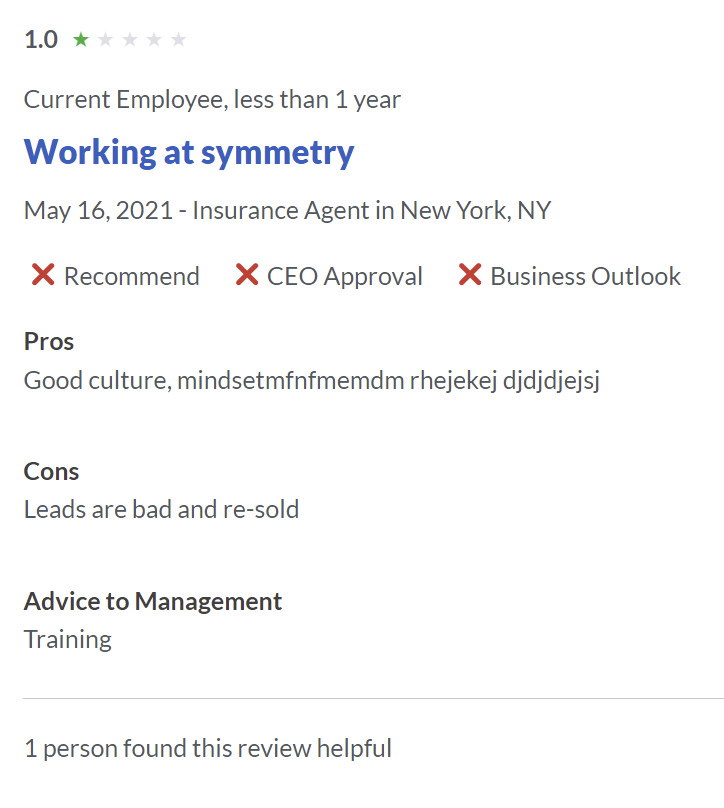Open the 'Working at symmetry' review title
Image resolution: width=724 pixels, height=808 pixels.
189,153
